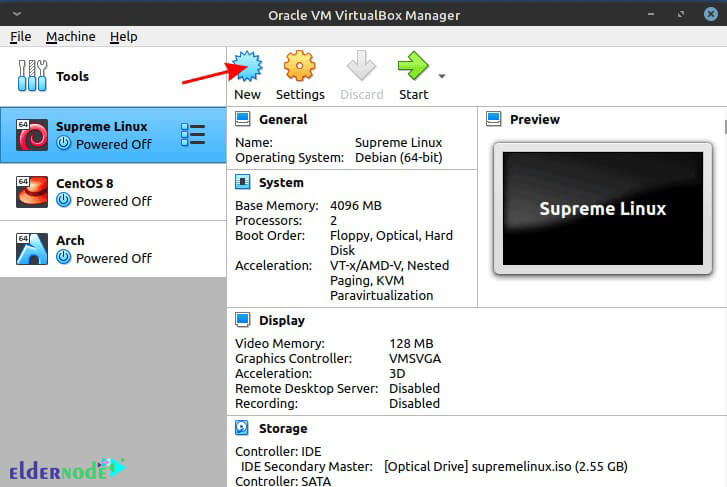The image size is (727, 487).
Task: Click the System section chip icon
Action: [x=242, y=182]
